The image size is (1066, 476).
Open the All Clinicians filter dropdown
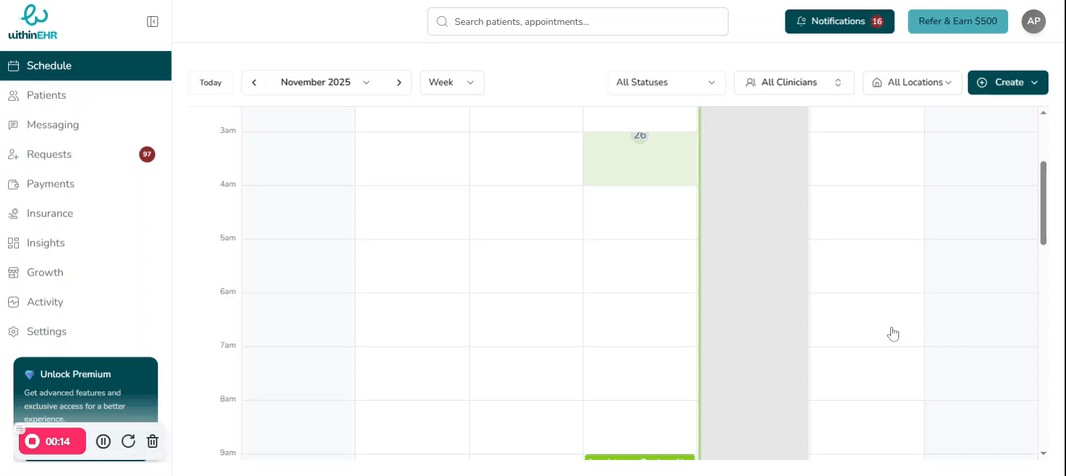pos(794,82)
